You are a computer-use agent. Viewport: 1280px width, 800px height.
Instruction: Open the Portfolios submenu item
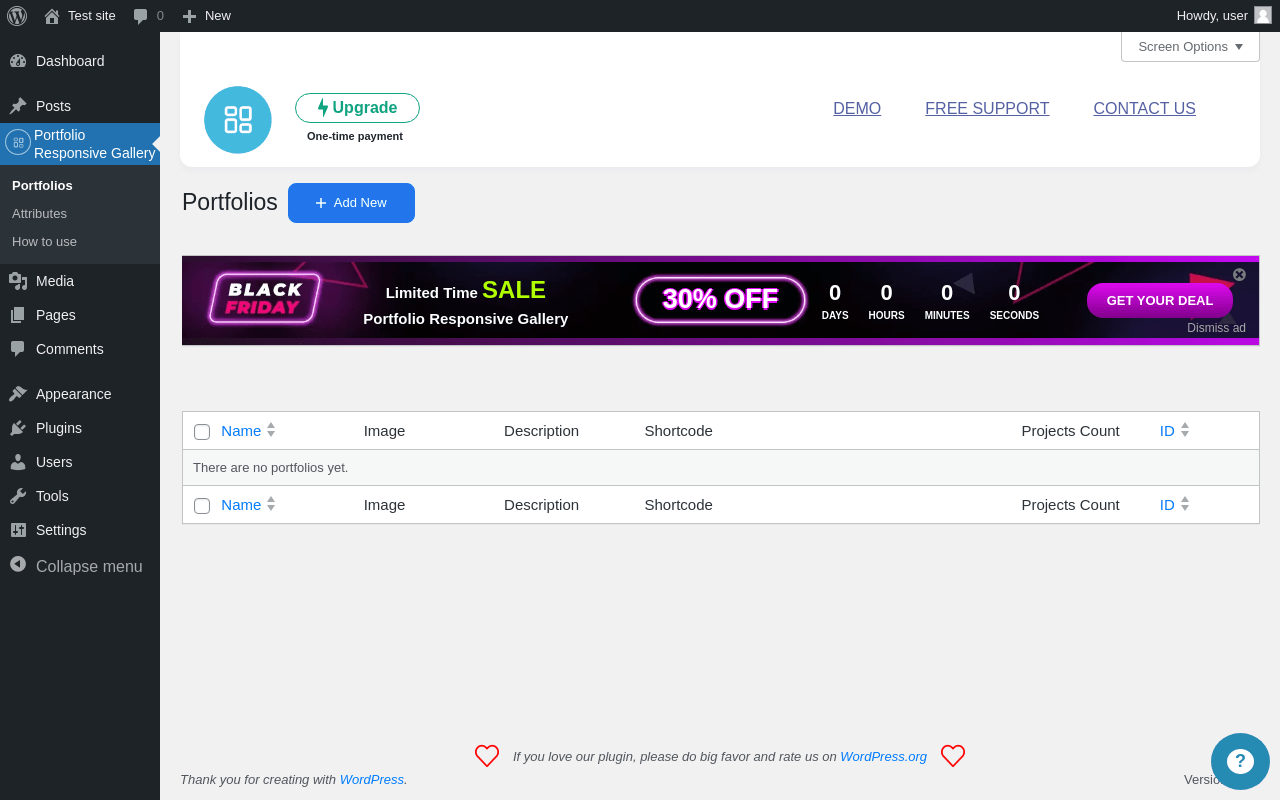[x=42, y=186]
